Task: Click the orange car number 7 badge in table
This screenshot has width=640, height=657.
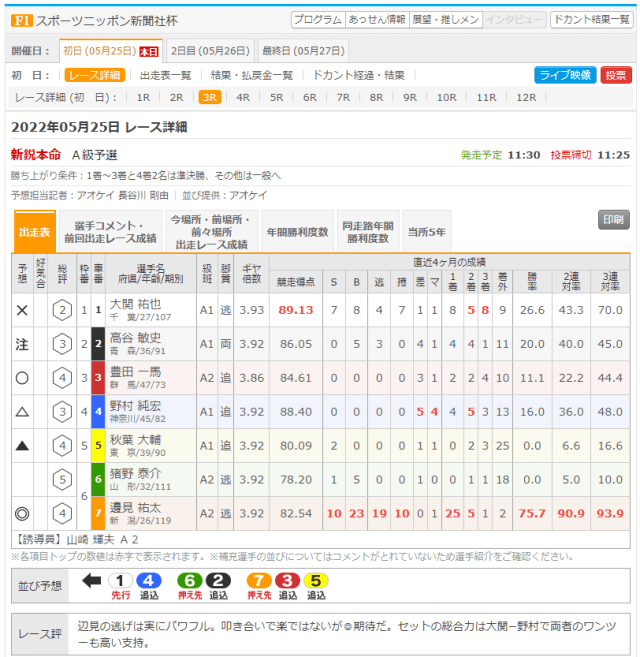Action: coord(98,514)
